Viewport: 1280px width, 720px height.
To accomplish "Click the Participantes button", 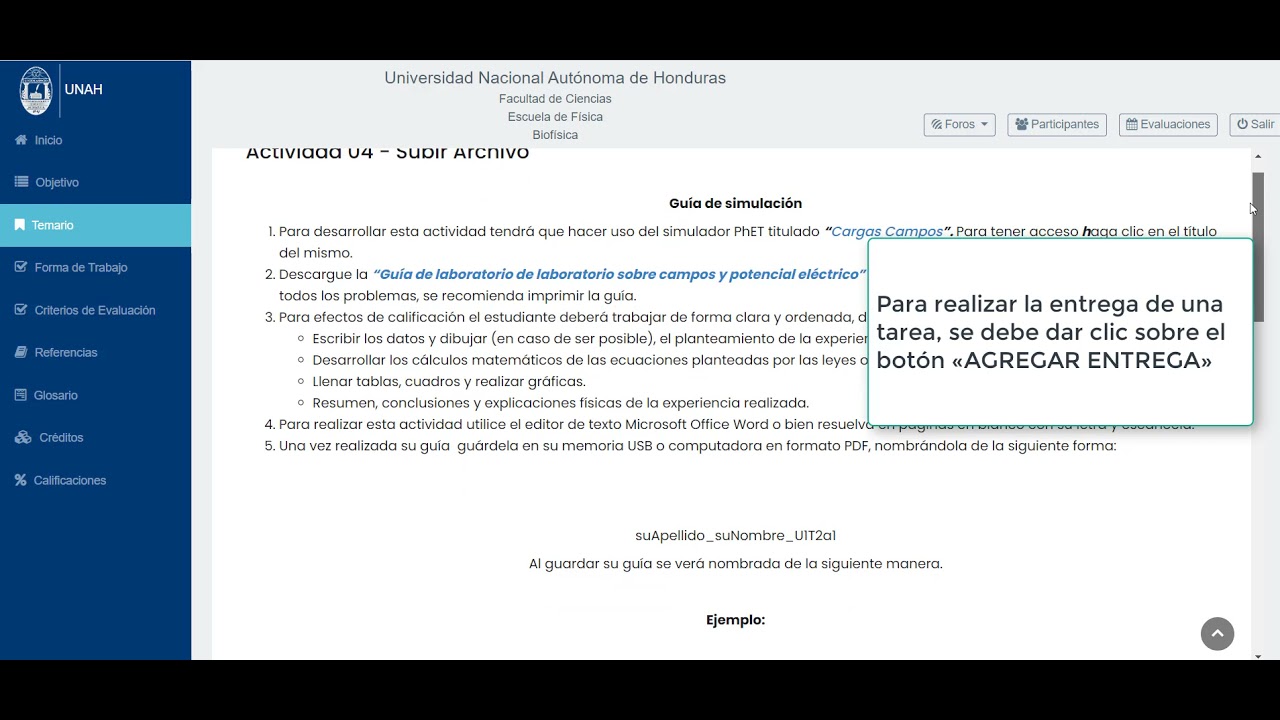I will point(1057,124).
